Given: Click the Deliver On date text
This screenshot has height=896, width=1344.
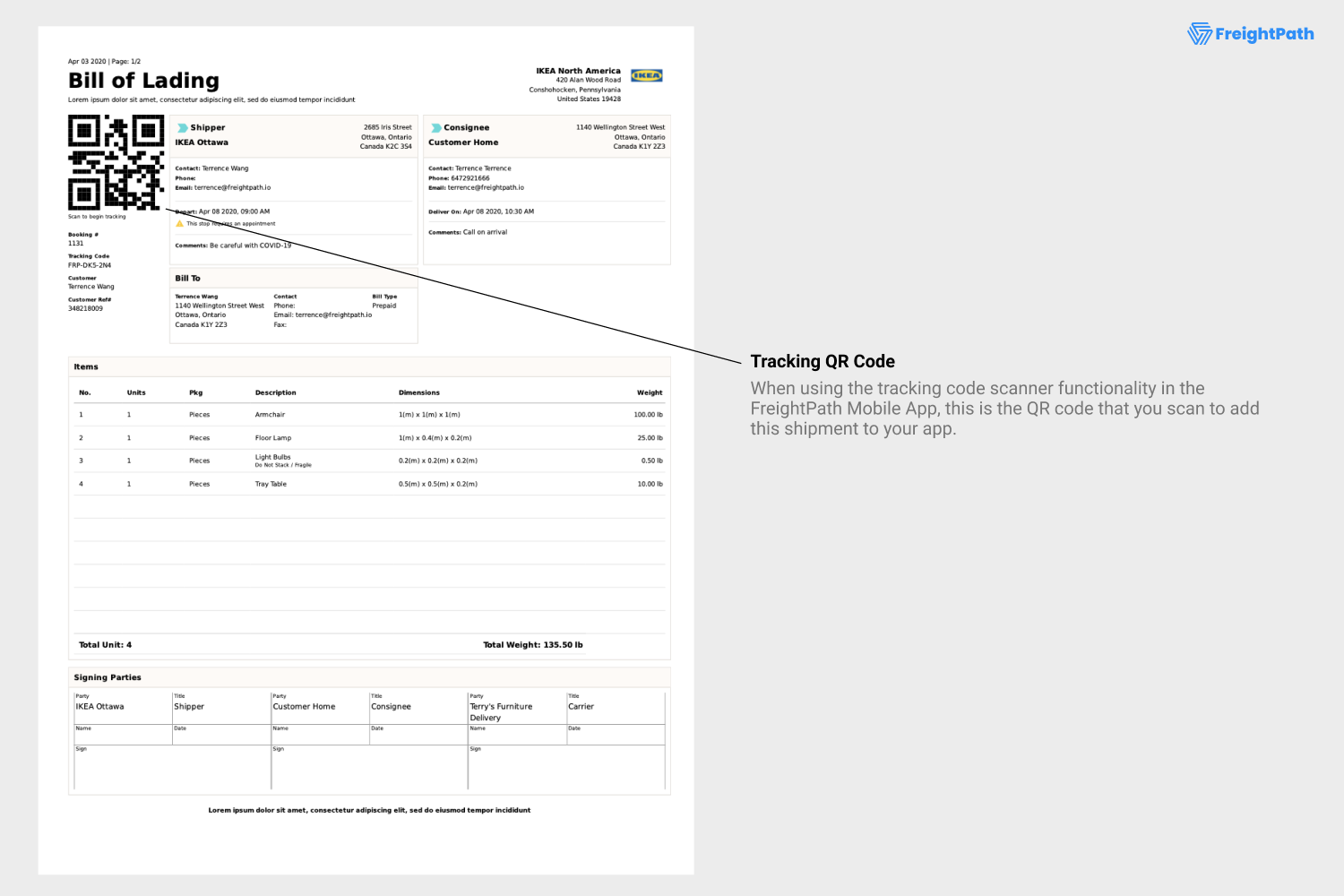Looking at the screenshot, I should point(481,212).
